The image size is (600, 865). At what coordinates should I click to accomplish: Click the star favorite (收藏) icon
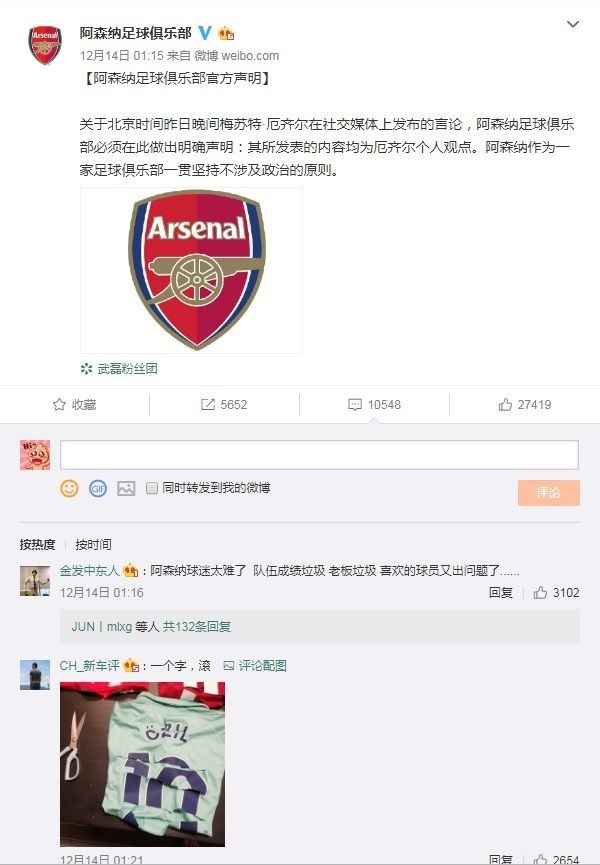(60, 405)
